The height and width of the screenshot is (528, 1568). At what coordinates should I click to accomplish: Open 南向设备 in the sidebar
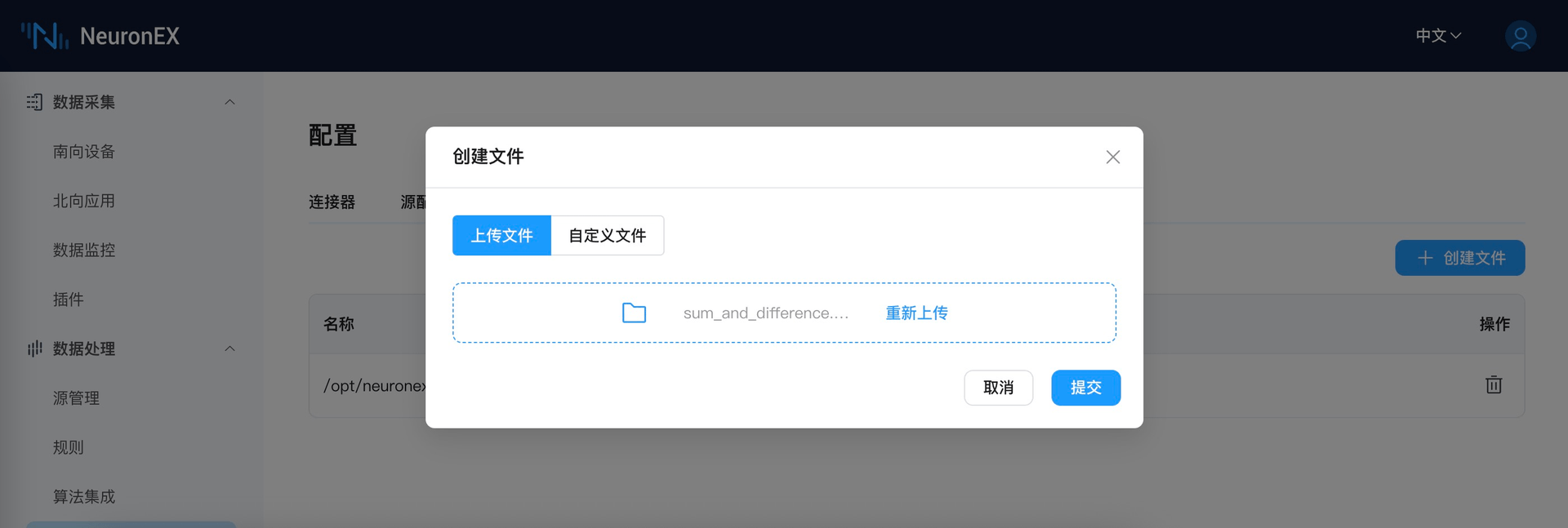click(x=84, y=152)
